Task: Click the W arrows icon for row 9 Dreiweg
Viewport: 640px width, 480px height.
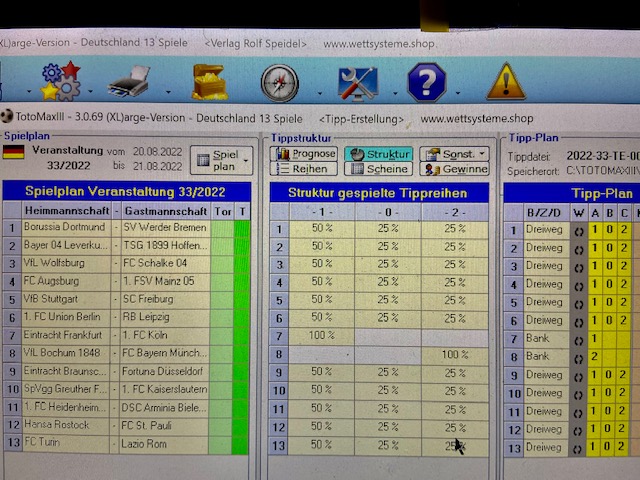Action: click(x=578, y=377)
